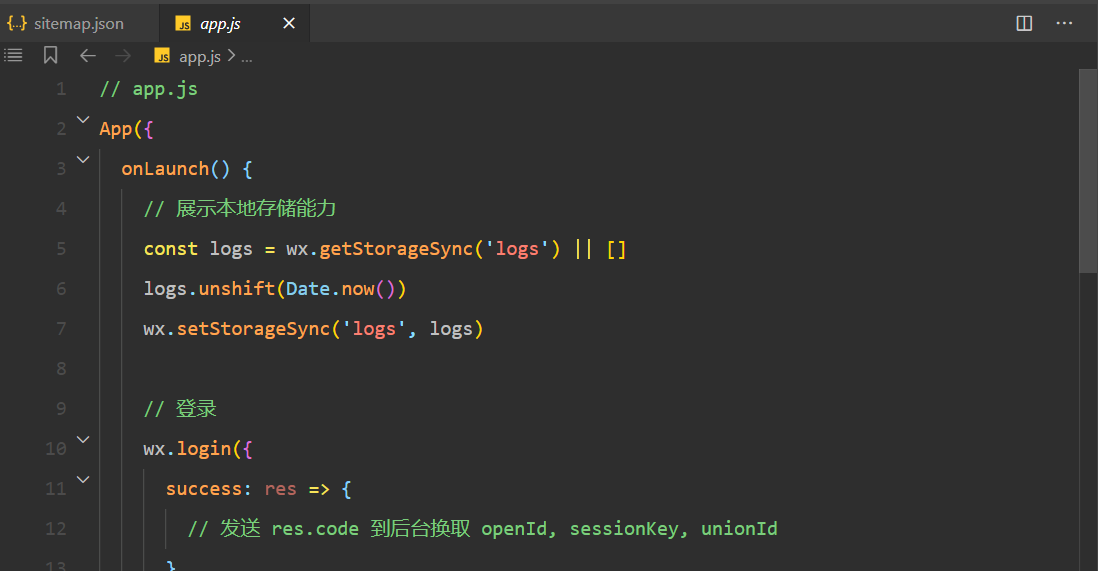Click 'Date' on line 6
The width and height of the screenshot is (1098, 571).
pos(307,289)
